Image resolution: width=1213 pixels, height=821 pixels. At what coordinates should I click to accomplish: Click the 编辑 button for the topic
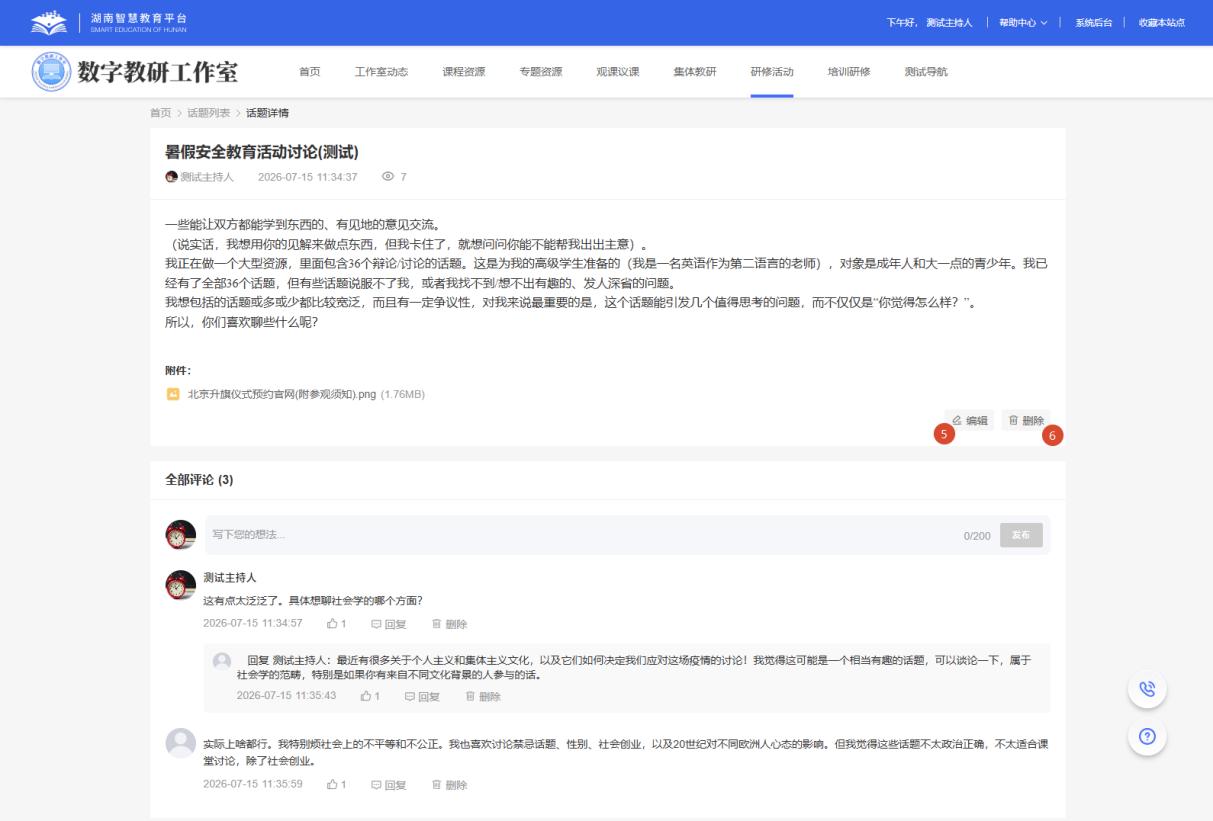[x=970, y=421]
